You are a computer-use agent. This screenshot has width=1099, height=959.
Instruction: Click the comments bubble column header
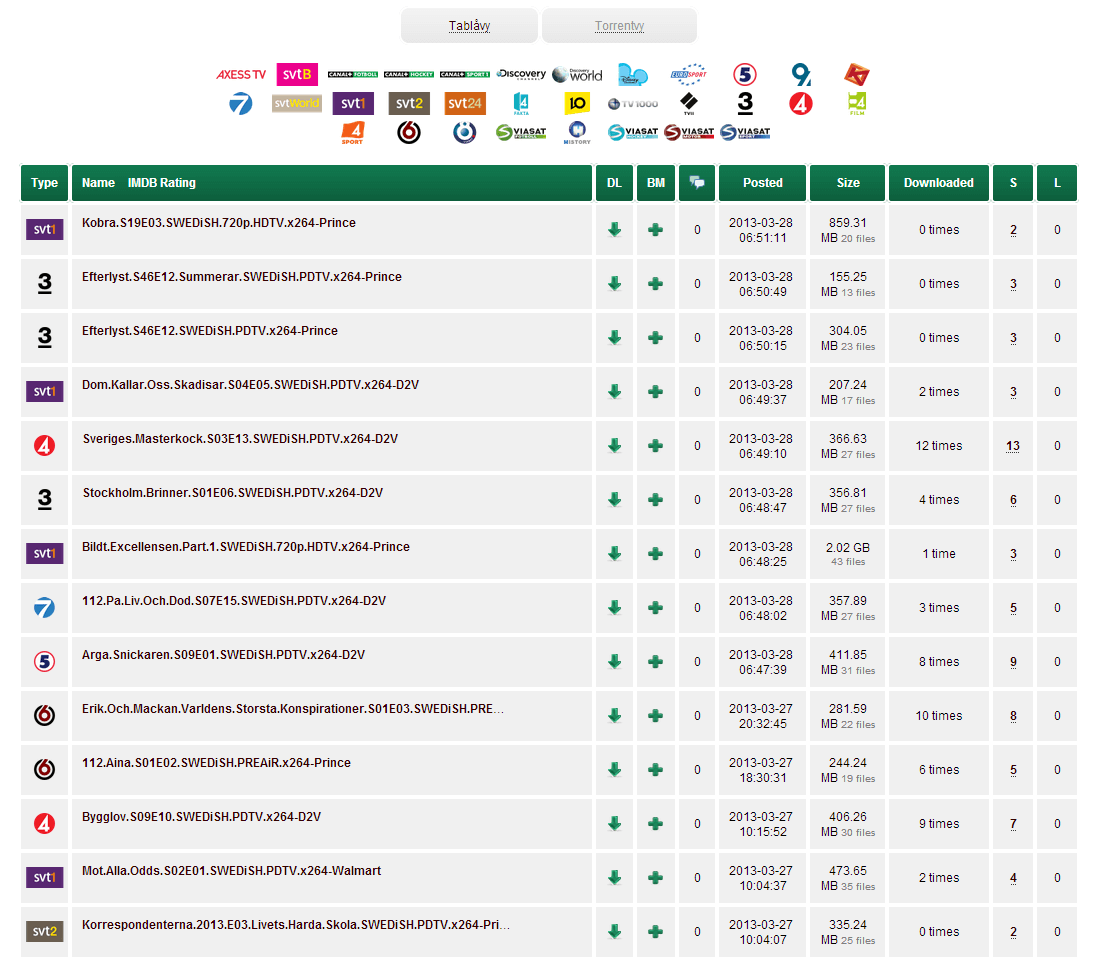pyautogui.click(x=697, y=182)
